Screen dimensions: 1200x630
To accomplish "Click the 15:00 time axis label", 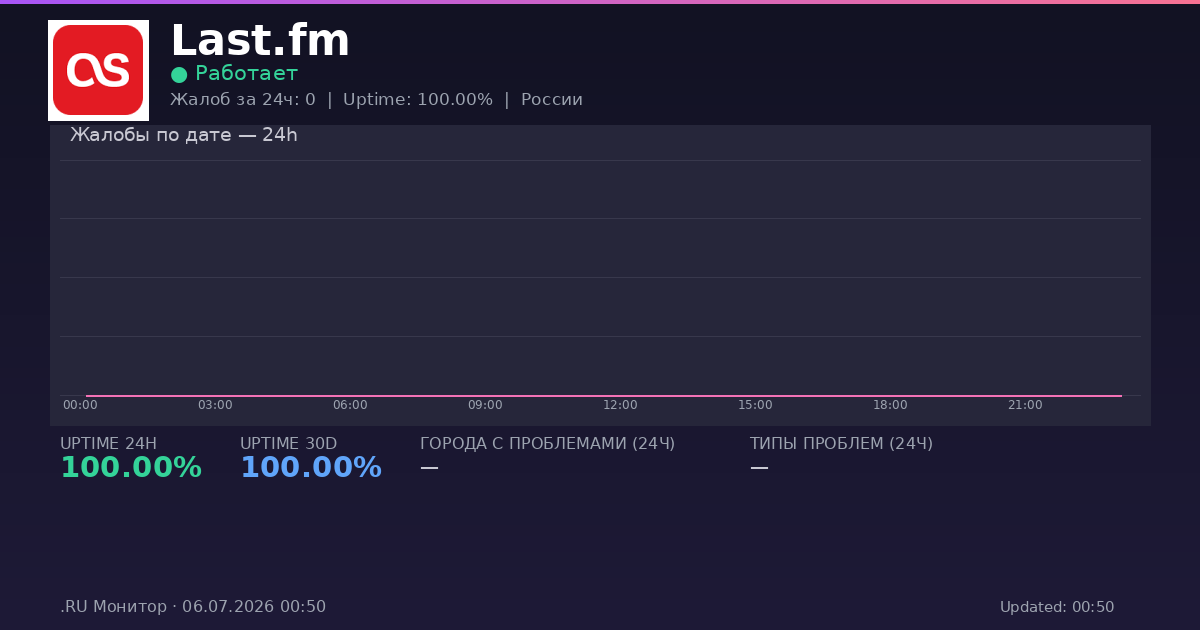I will 755,405.
